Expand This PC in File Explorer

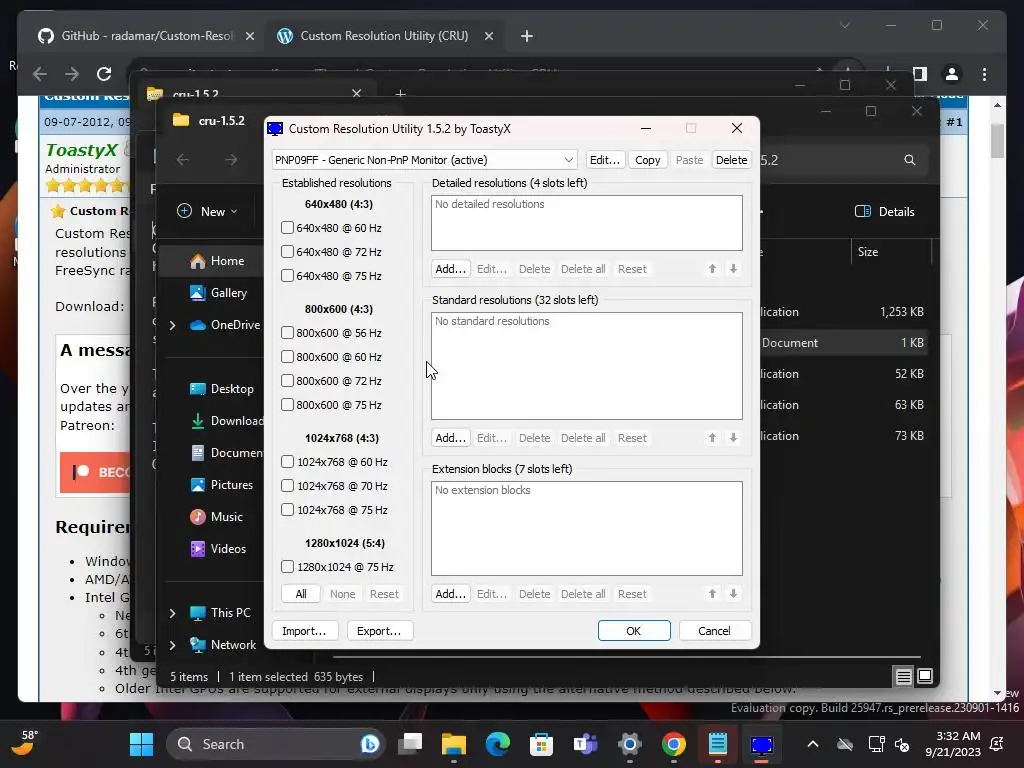[x=172, y=613]
